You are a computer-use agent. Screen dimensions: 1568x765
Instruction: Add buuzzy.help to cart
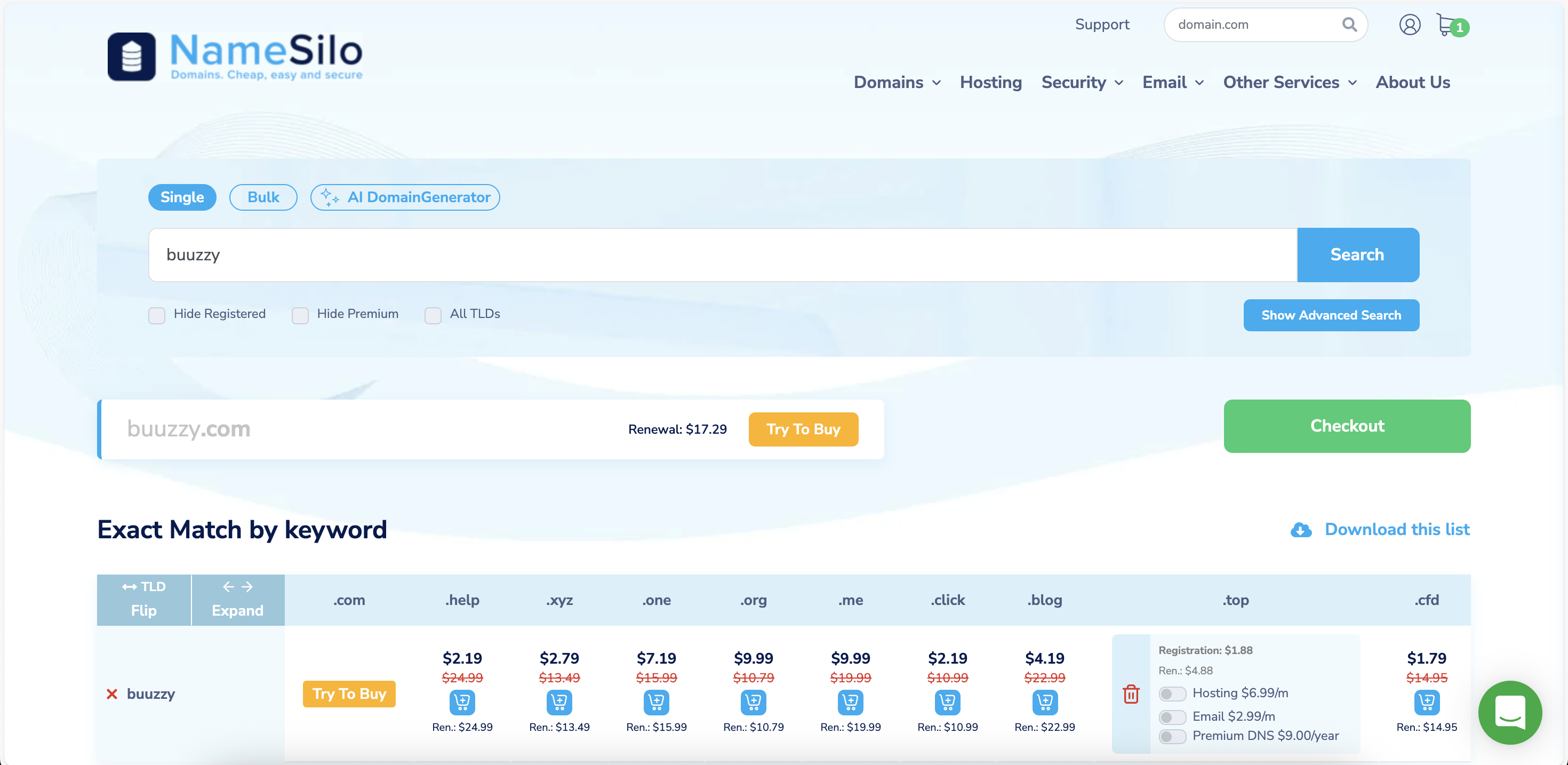(462, 702)
